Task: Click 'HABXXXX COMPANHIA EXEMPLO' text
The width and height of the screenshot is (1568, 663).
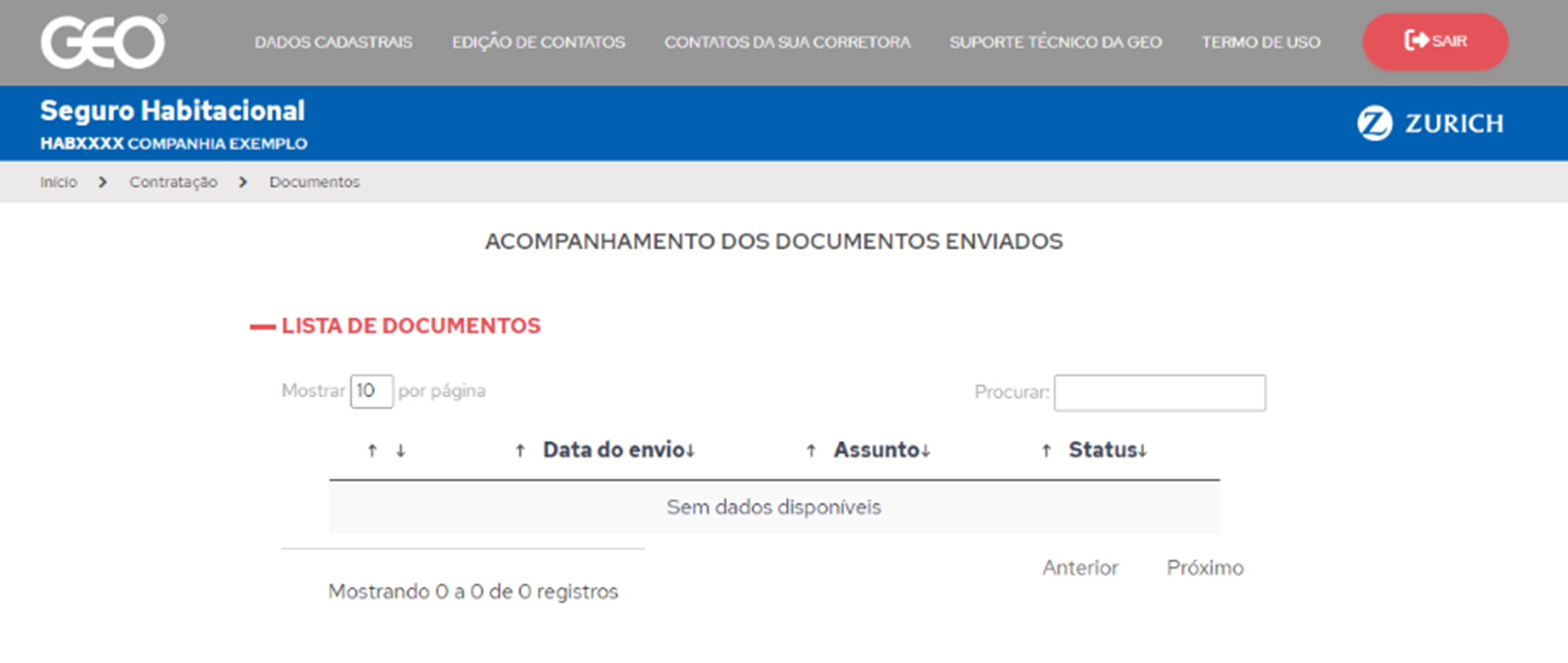Action: tap(174, 143)
